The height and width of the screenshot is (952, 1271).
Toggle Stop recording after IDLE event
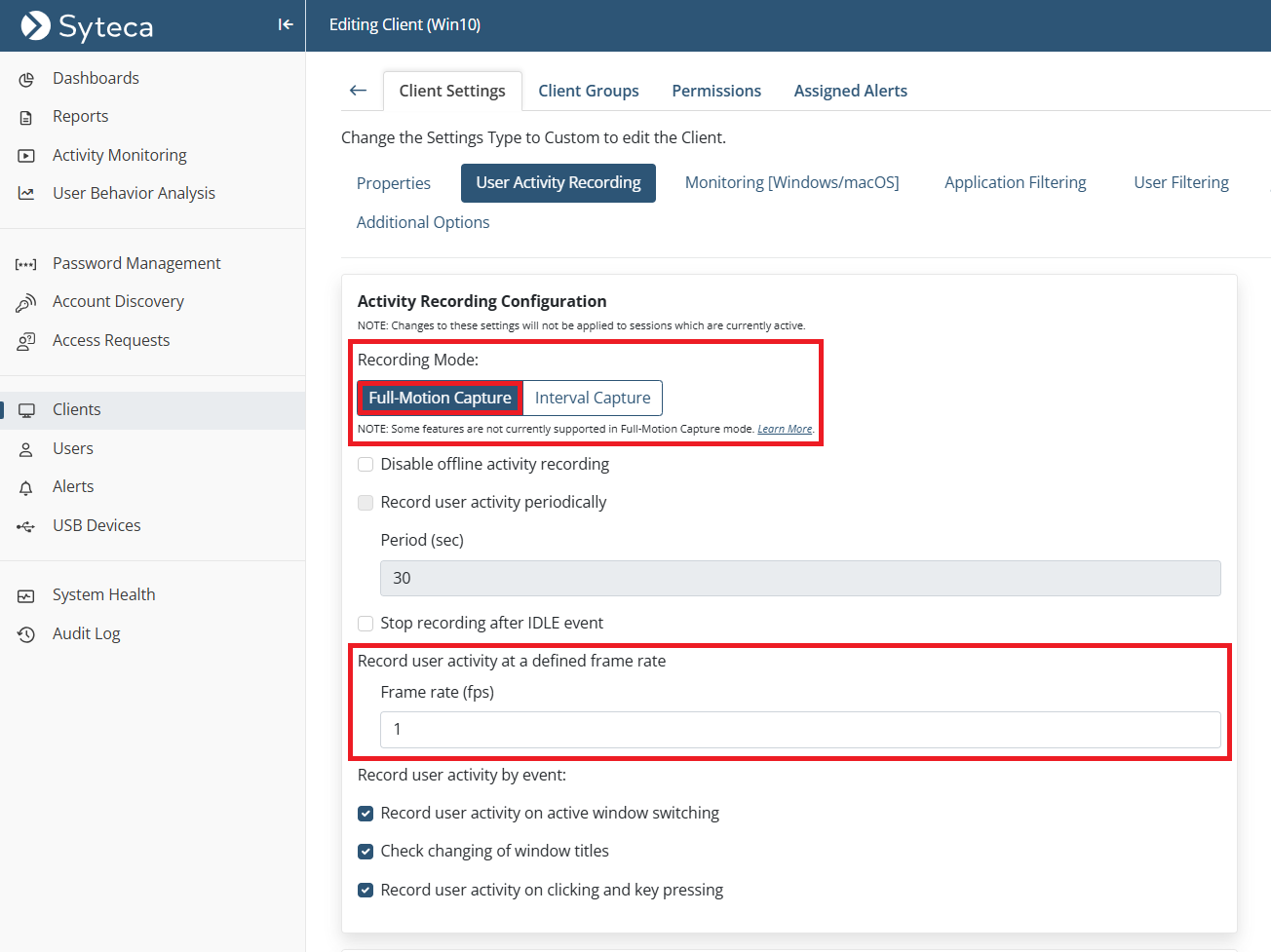point(366,624)
